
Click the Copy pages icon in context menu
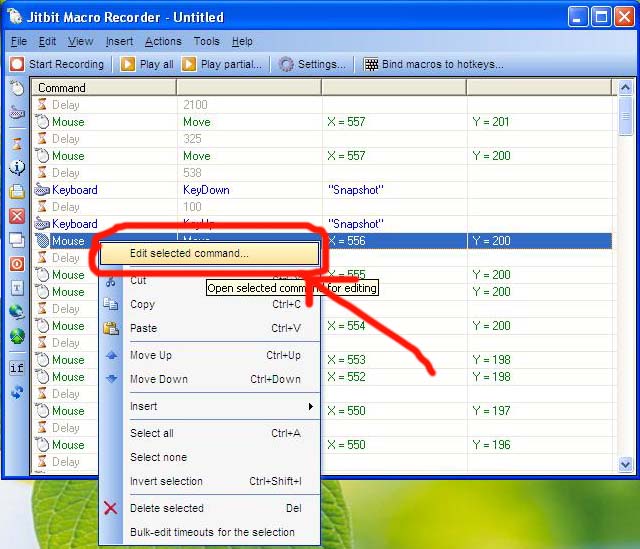[111, 304]
